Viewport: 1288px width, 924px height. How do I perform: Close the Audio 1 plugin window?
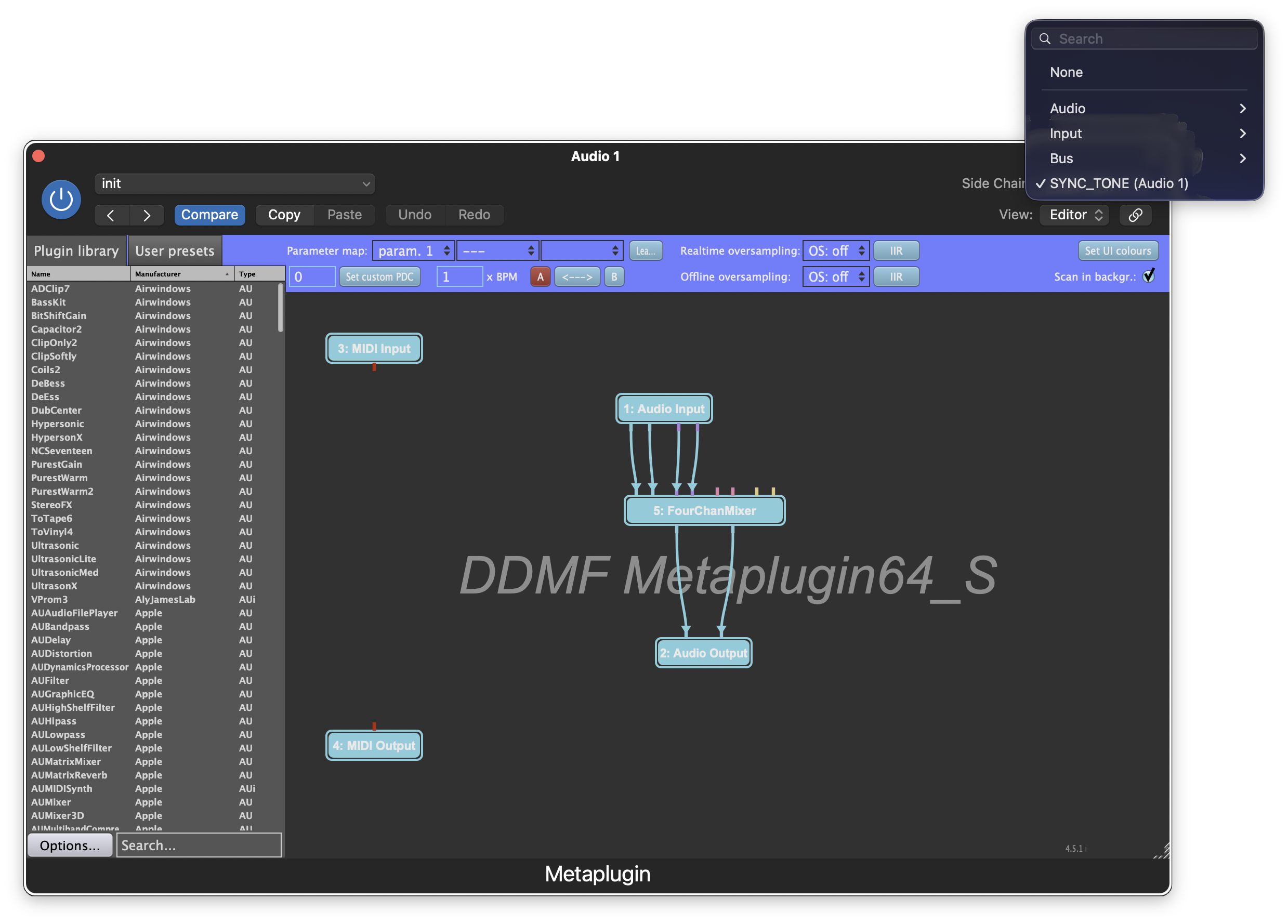pos(38,156)
